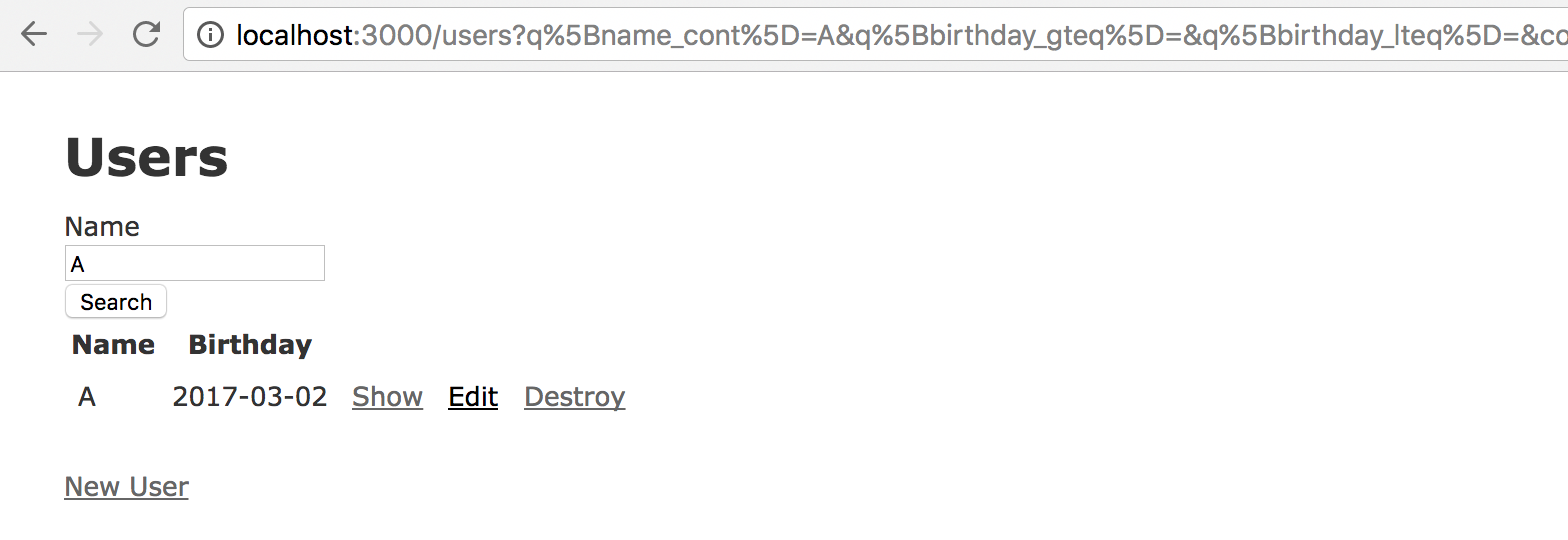Open the Show link for user A
The image size is (1568, 540).
[x=387, y=397]
